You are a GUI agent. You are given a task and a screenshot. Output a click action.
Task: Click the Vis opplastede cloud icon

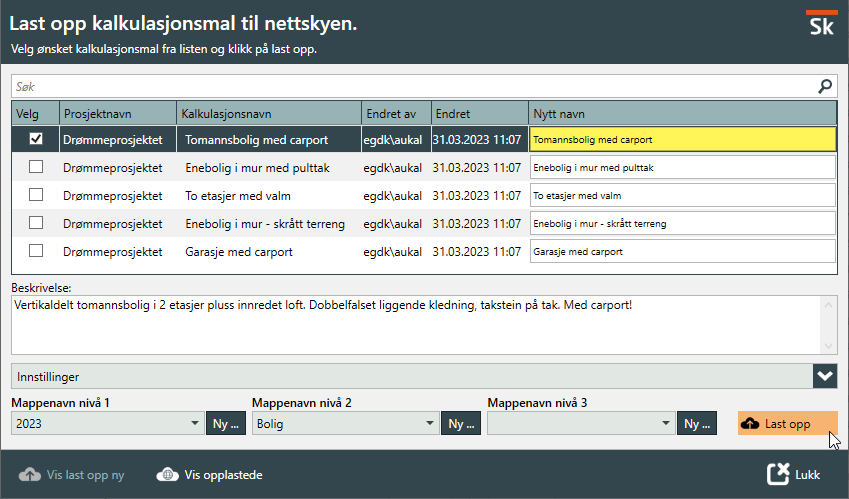click(168, 475)
